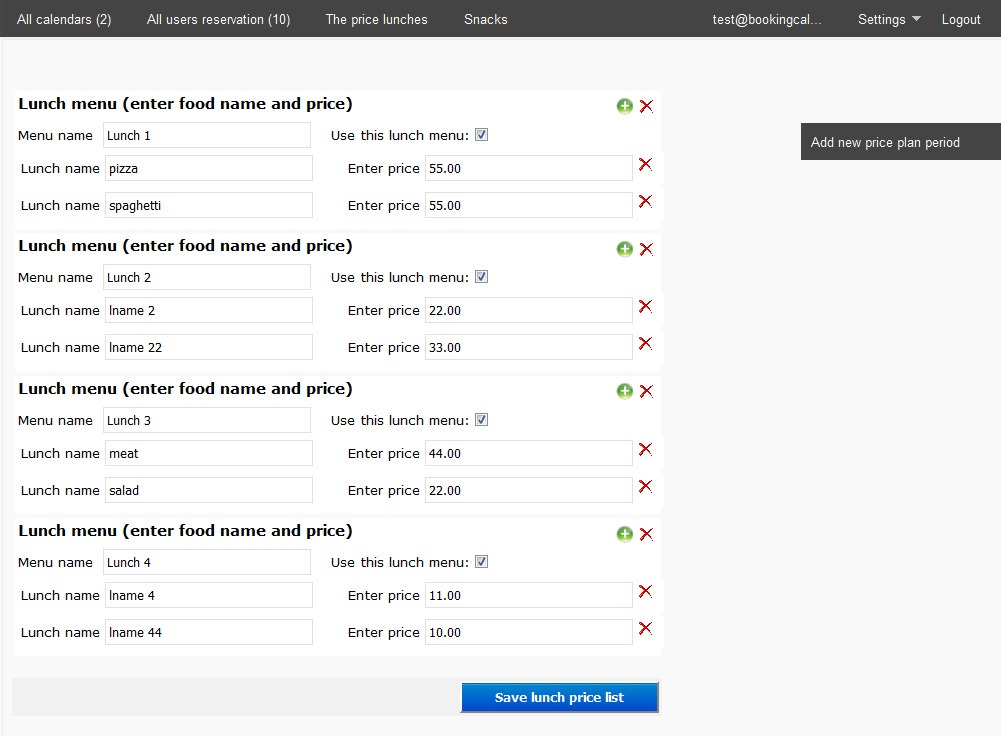The height and width of the screenshot is (736, 1001).
Task: Delete the salad lunch row
Action: [x=645, y=486]
